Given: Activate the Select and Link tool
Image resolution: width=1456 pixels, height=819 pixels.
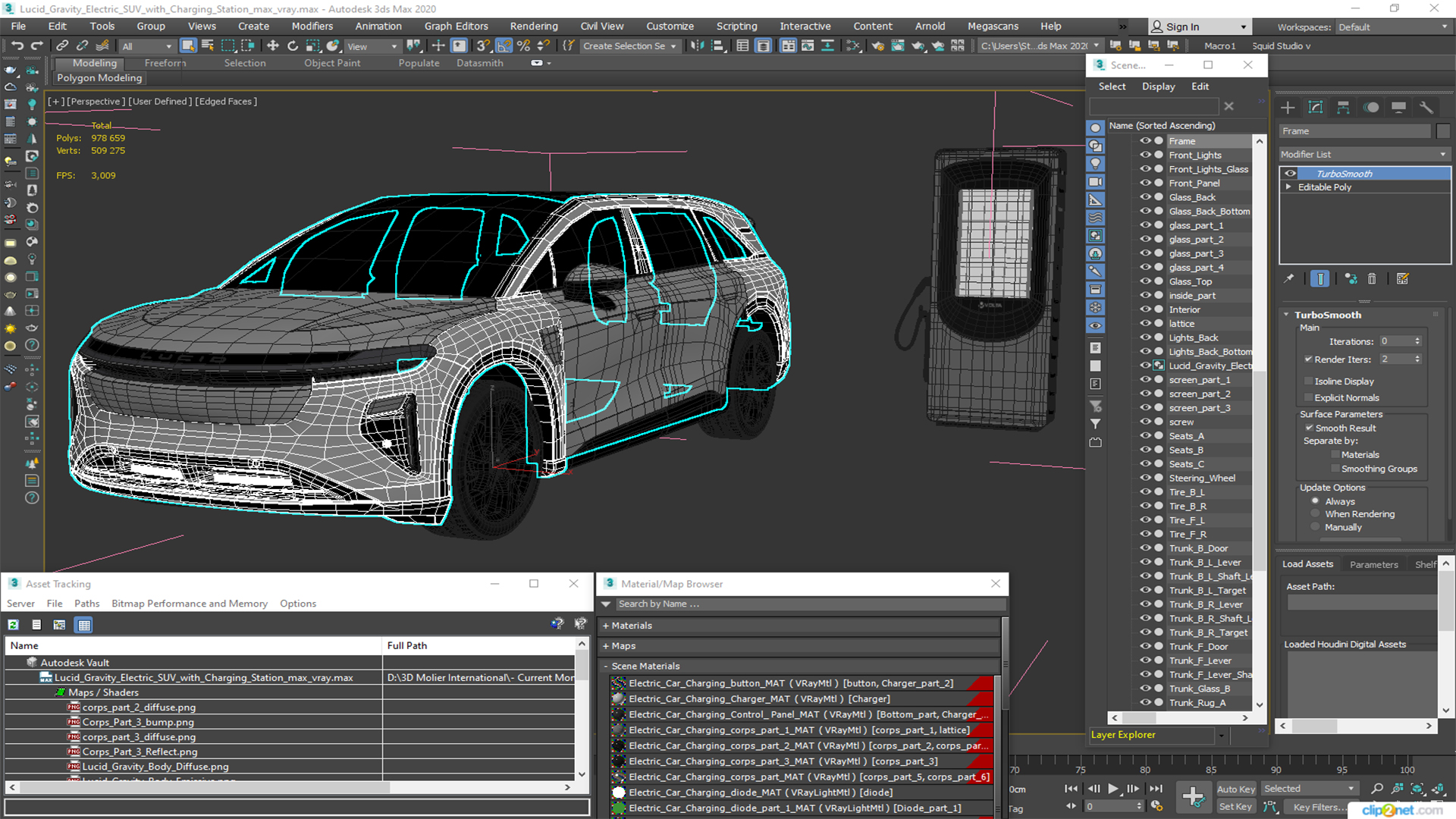Looking at the screenshot, I should pyautogui.click(x=63, y=45).
